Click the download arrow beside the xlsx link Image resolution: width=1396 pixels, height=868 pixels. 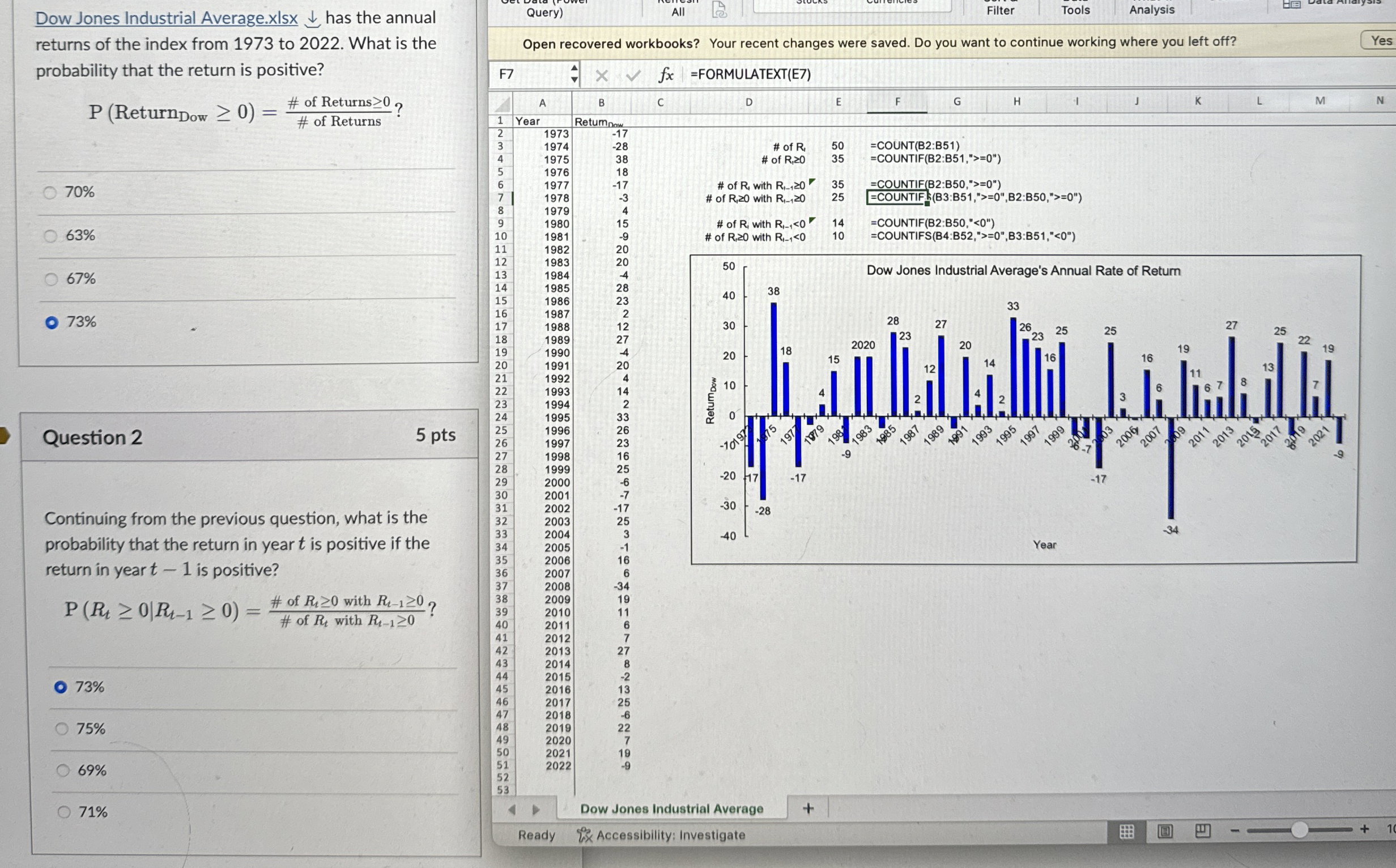312,19
